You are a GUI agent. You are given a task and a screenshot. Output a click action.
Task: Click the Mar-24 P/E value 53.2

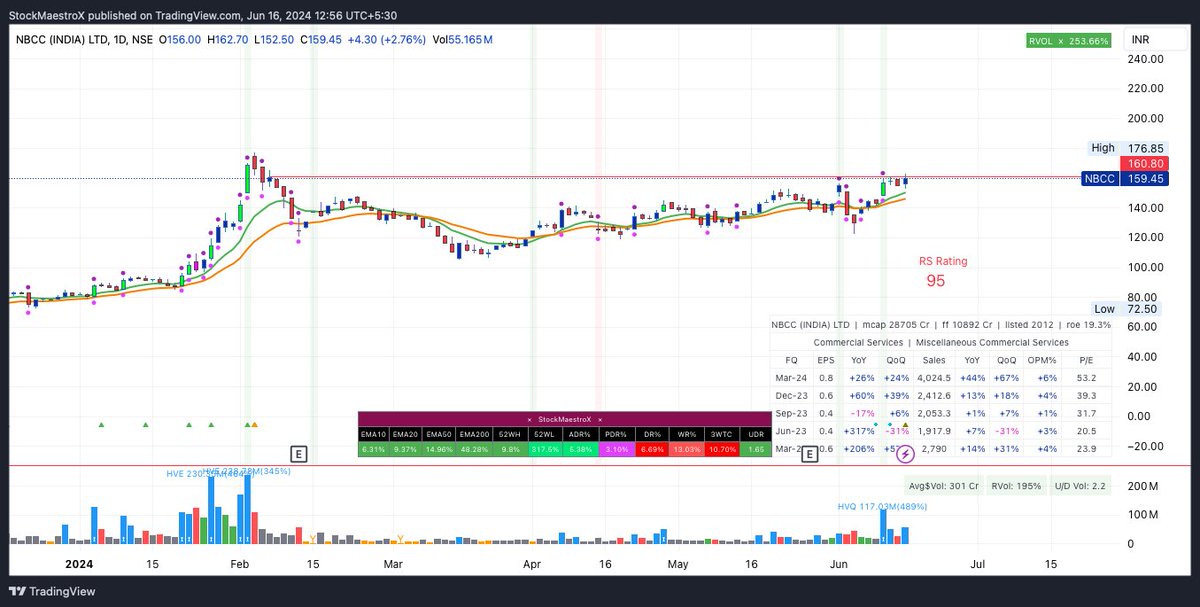tap(1087, 378)
